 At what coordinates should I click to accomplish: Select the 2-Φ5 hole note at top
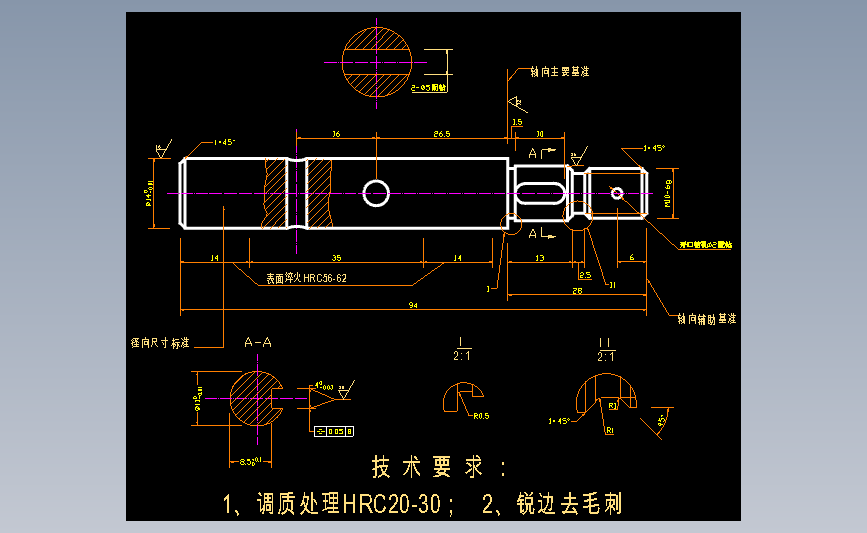click(429, 87)
